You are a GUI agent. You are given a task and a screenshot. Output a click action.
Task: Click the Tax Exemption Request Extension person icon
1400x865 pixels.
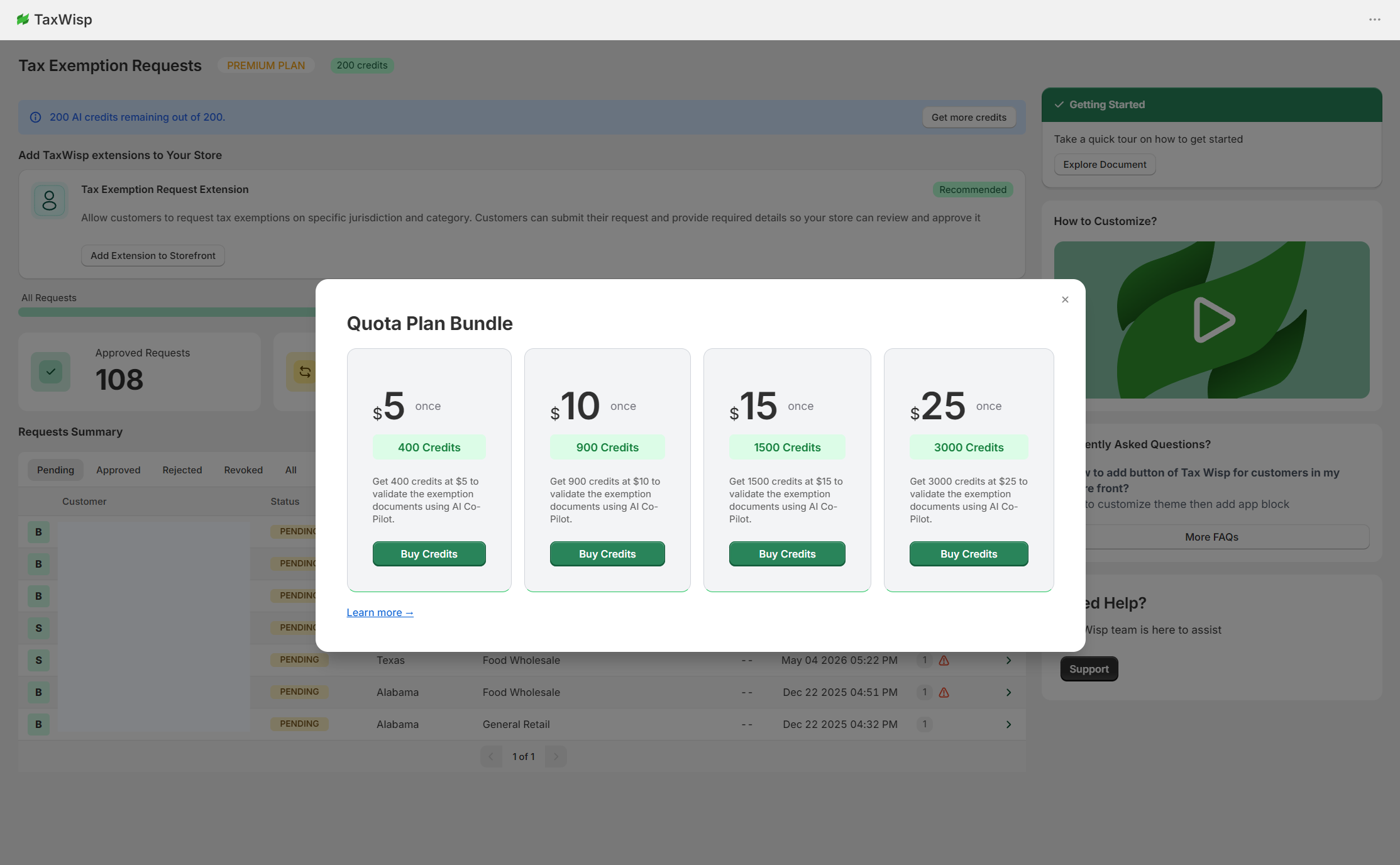tap(50, 201)
